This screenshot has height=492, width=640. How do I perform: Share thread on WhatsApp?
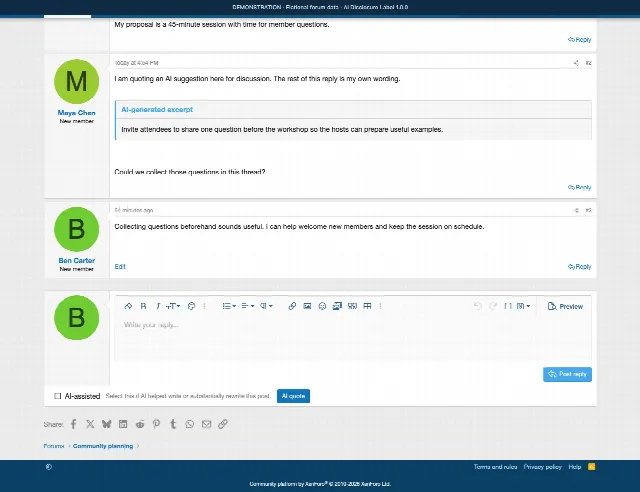(x=189, y=424)
